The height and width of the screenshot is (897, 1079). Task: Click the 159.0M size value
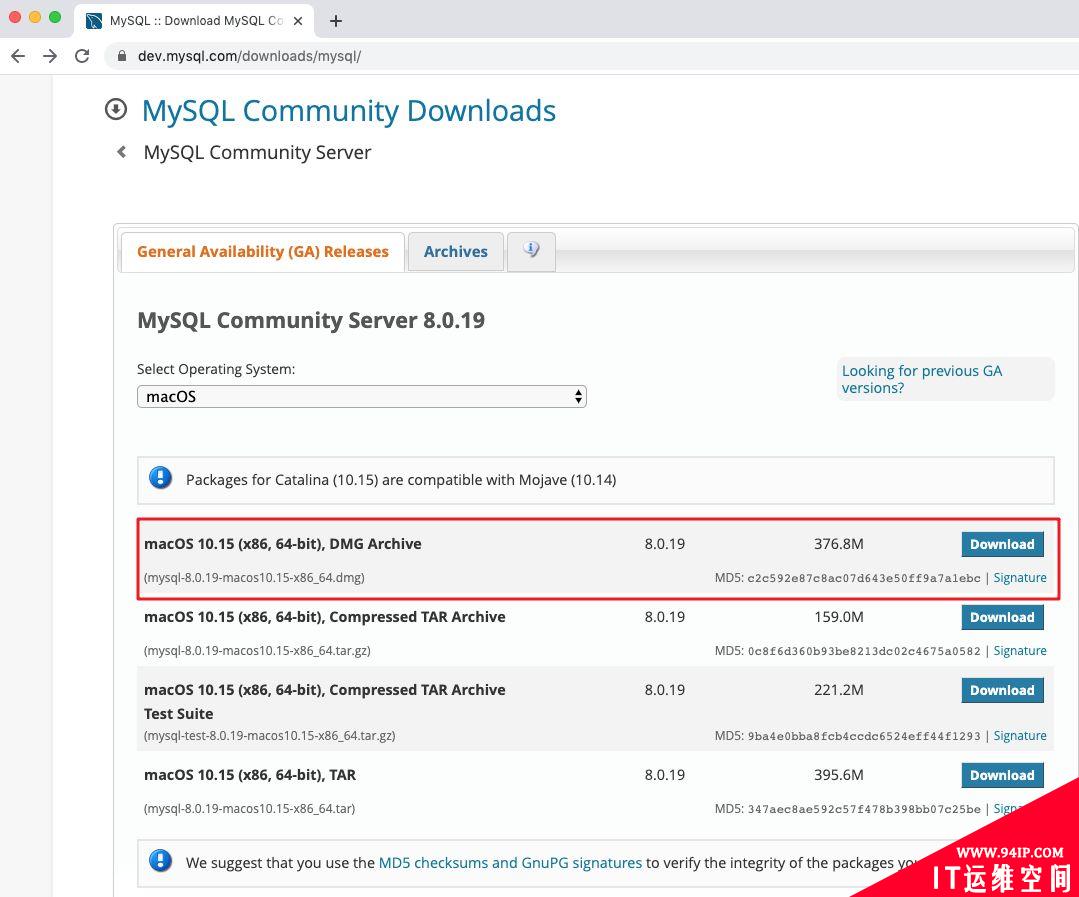(x=838, y=617)
